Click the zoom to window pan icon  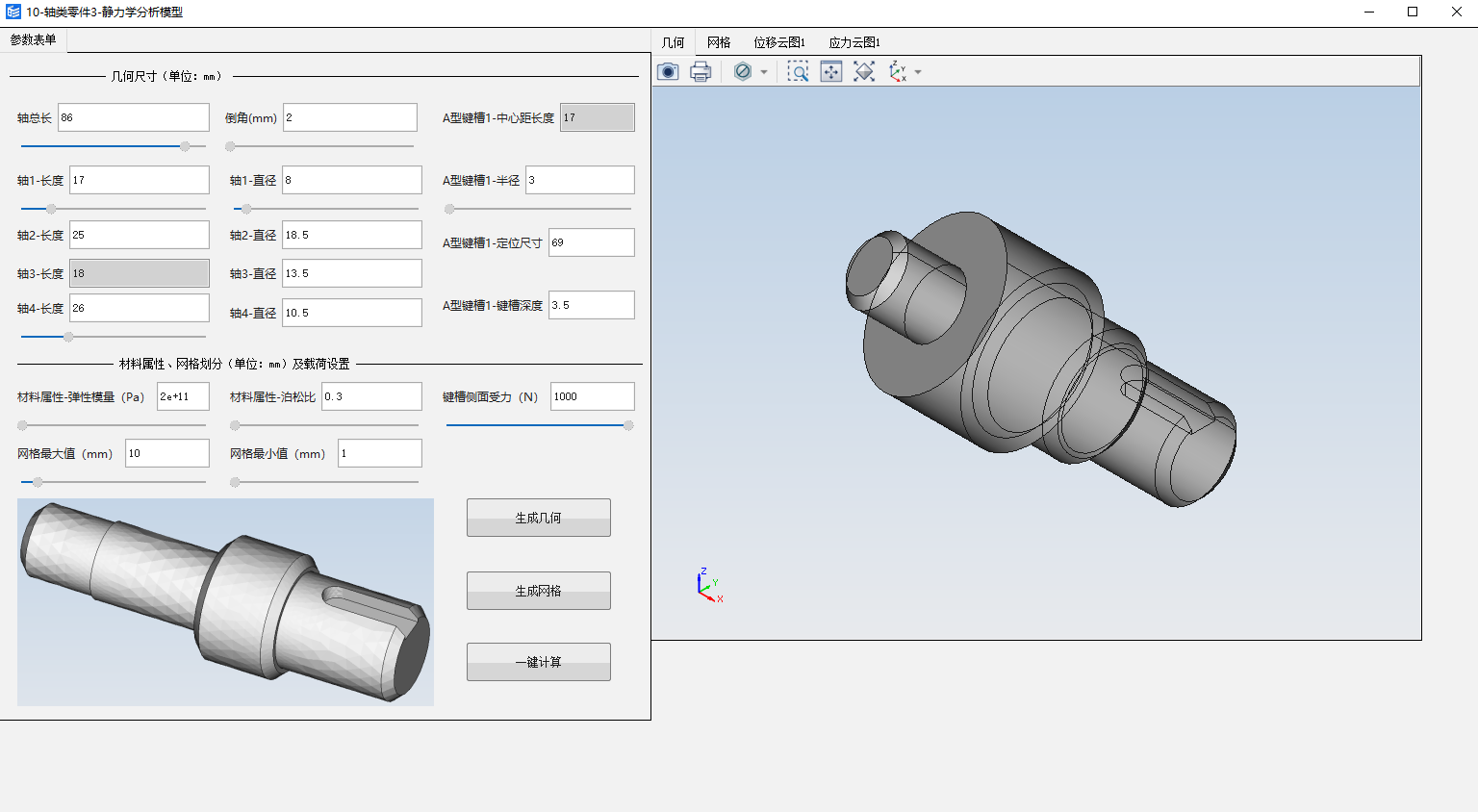point(831,72)
